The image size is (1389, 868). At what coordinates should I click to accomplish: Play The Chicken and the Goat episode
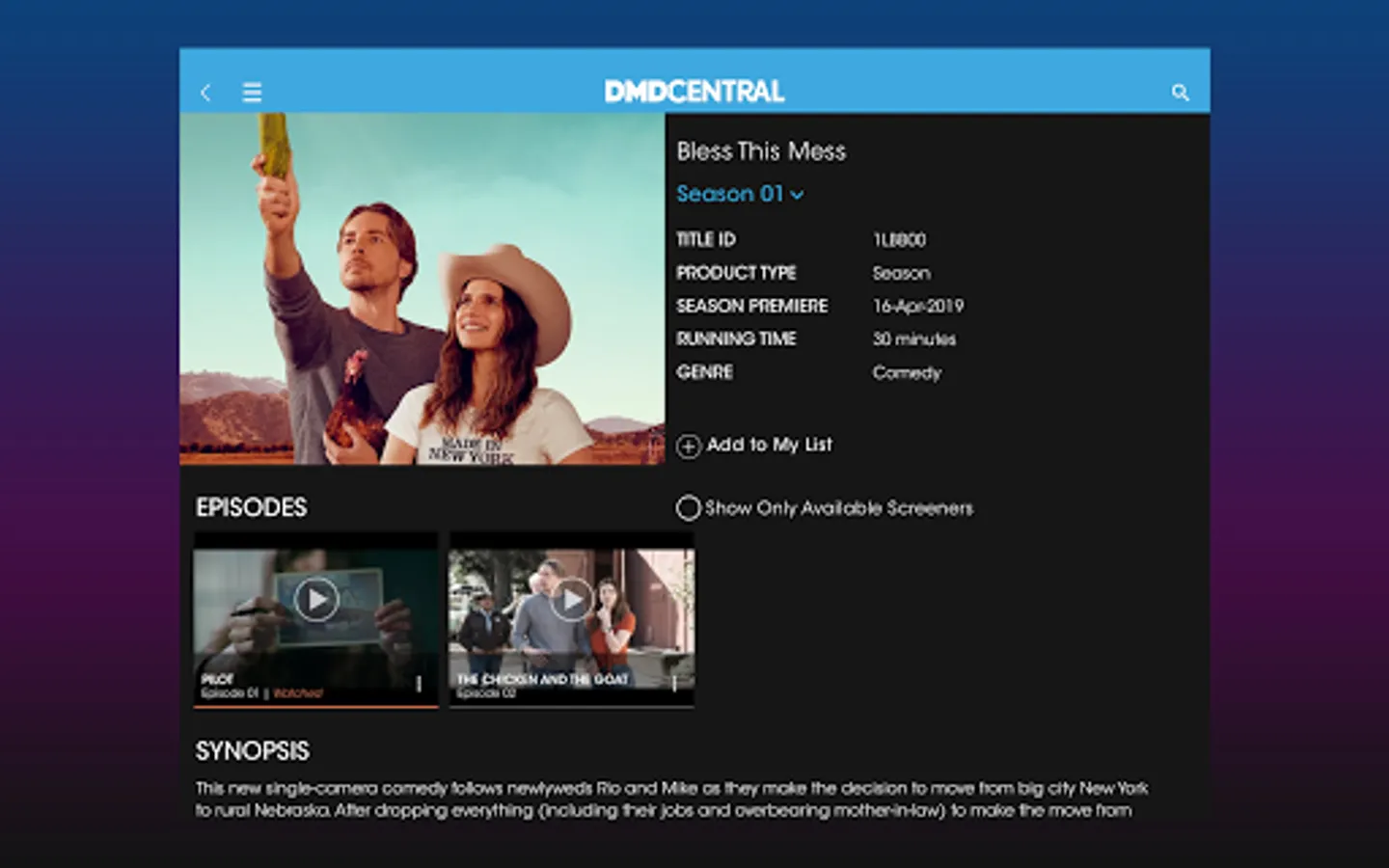pyautogui.click(x=572, y=600)
